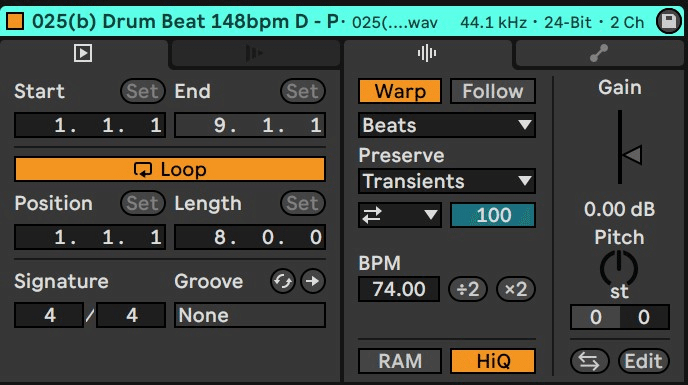Click the Set button next to Position
The height and width of the screenshot is (385, 688).
click(143, 203)
